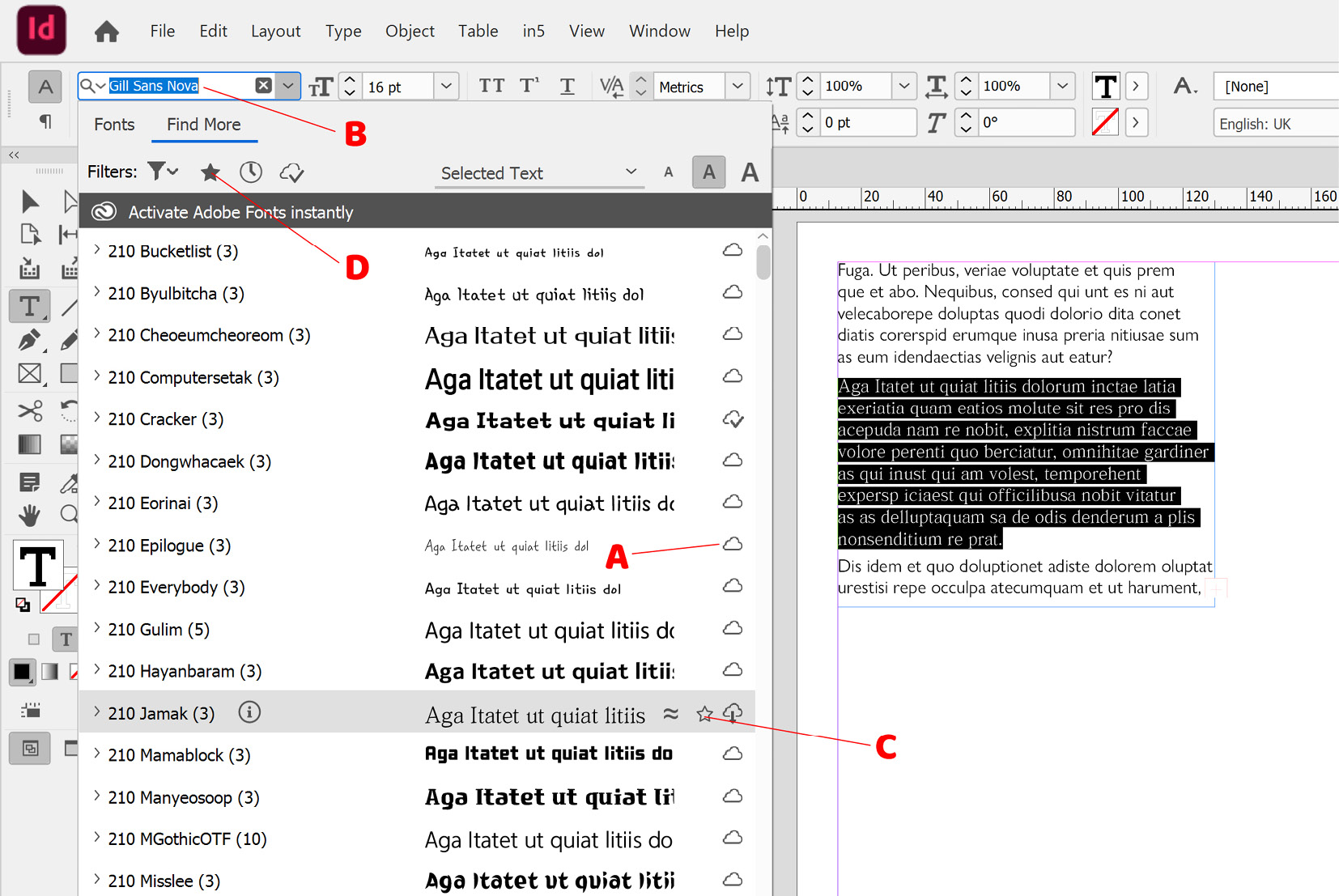Select the Scissors tool
Image resolution: width=1339 pixels, height=896 pixels.
click(x=30, y=410)
